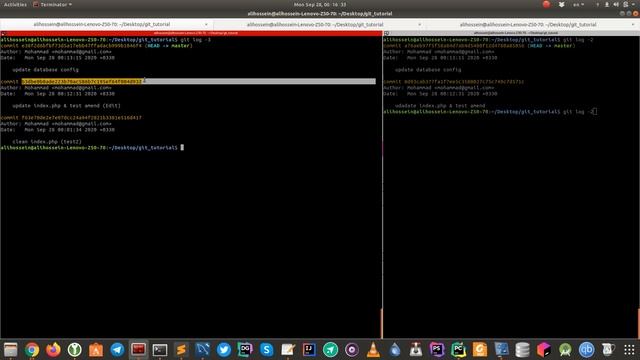640x360 pixels.
Task: Click 'update index.php & test amend' in right pane
Action: click(440, 106)
